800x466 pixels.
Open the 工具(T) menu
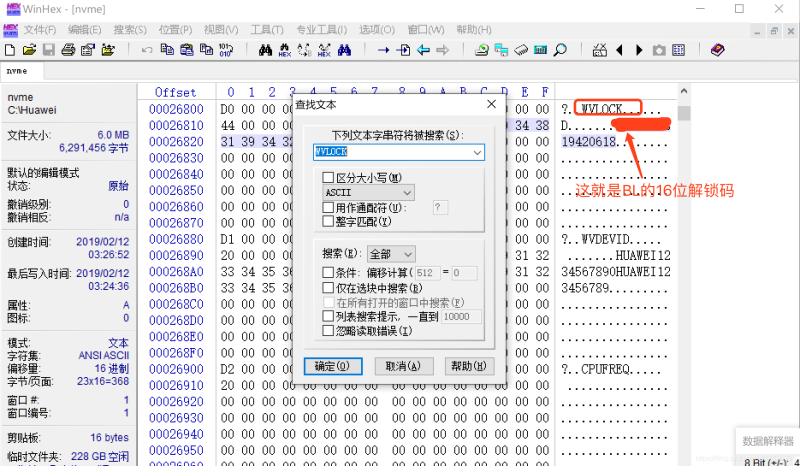[267, 30]
